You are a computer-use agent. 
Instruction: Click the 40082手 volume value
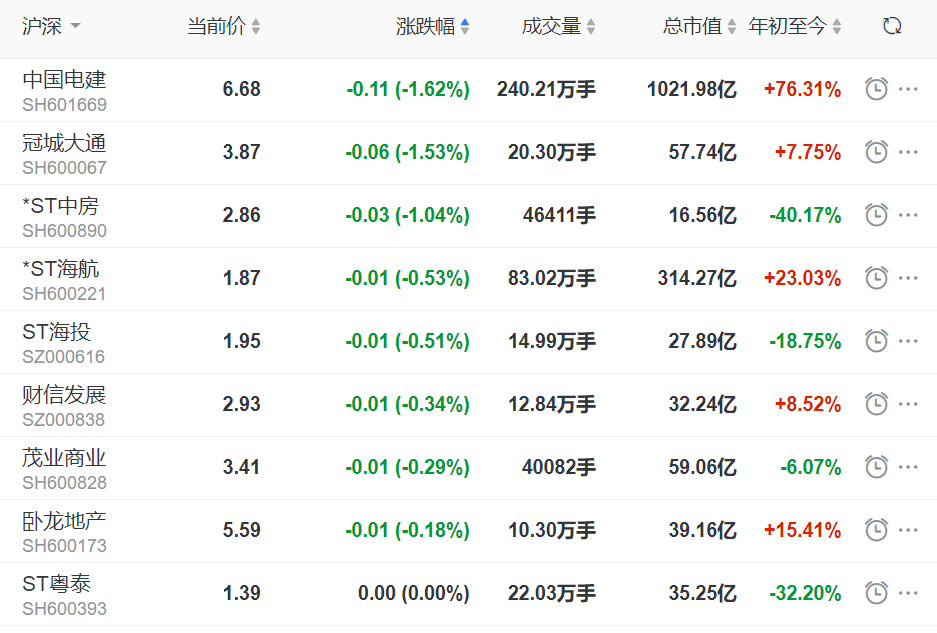559,467
